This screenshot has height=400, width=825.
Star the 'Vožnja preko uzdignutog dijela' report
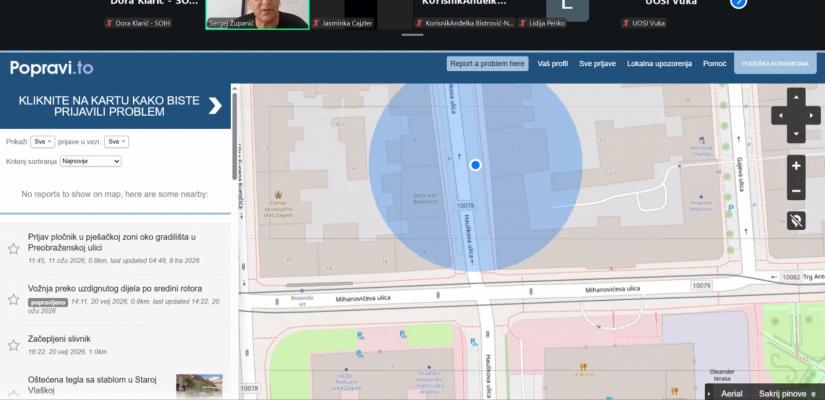click(14, 299)
